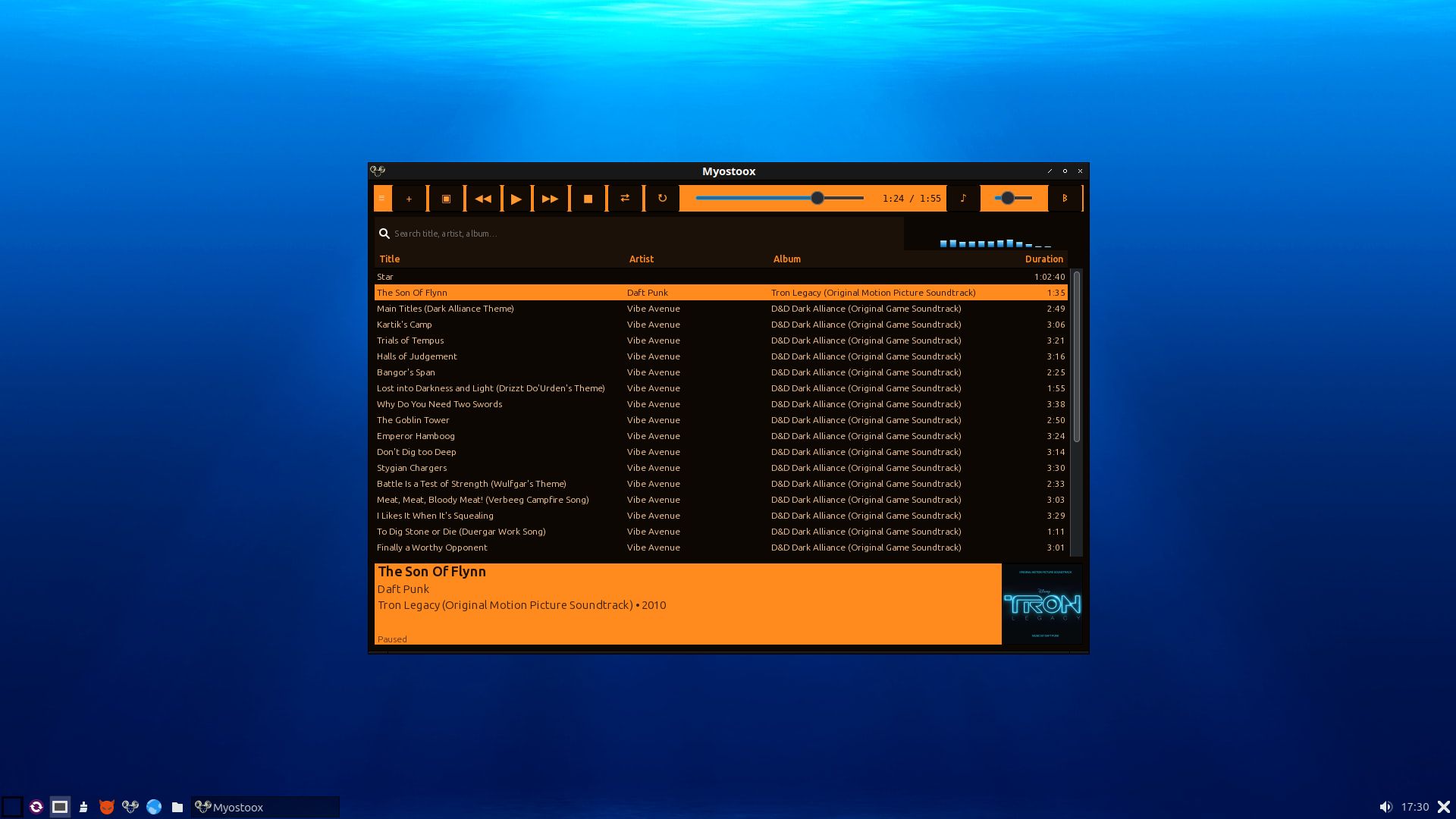The height and width of the screenshot is (819, 1456).
Task: Click the music note icon
Action: [963, 199]
